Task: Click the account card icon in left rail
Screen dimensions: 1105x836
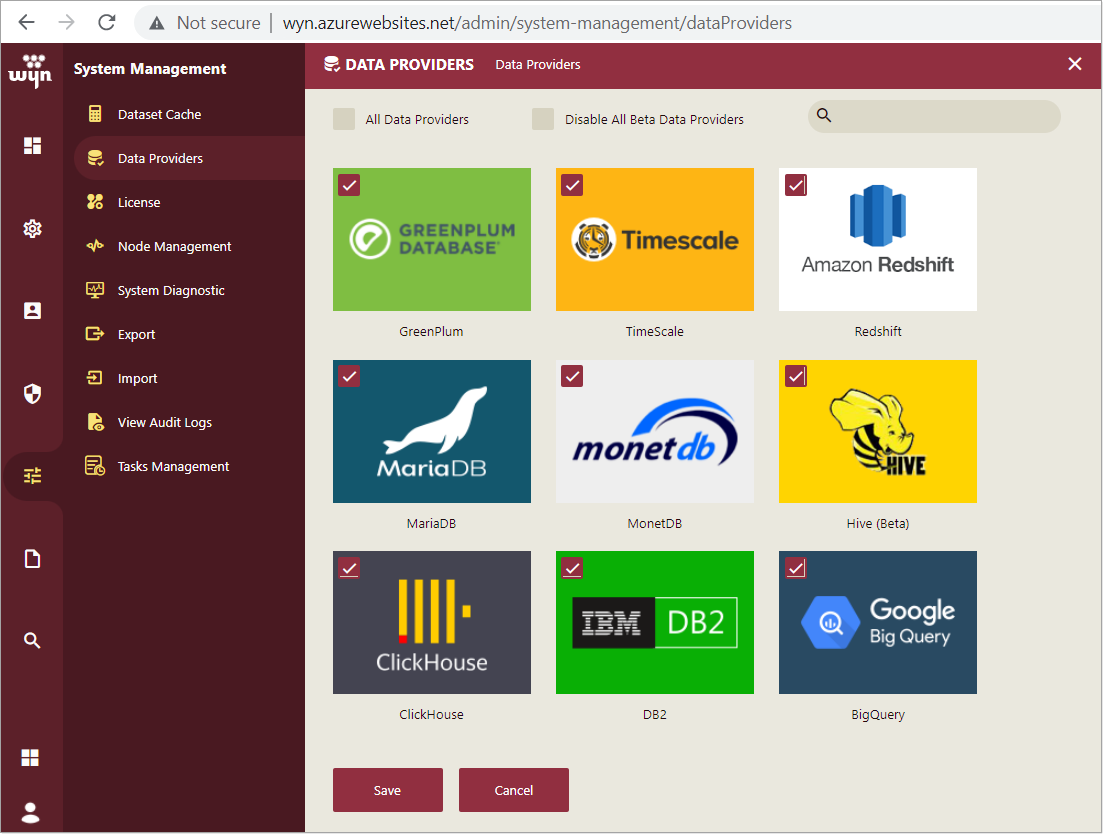Action: click(x=32, y=310)
